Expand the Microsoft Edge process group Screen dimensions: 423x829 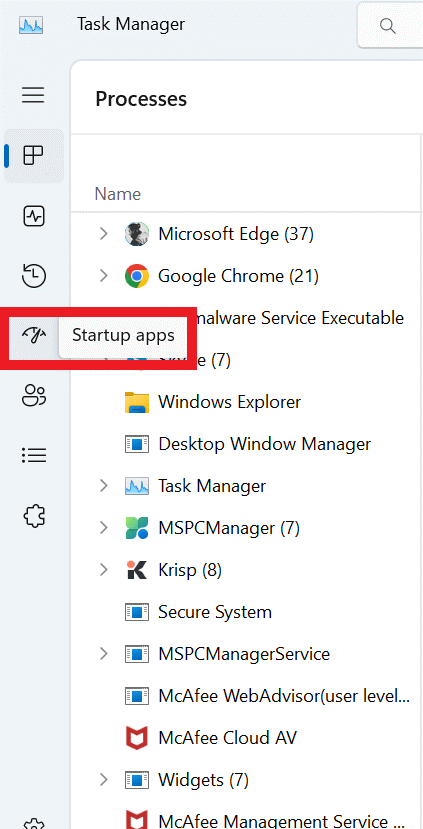(104, 233)
